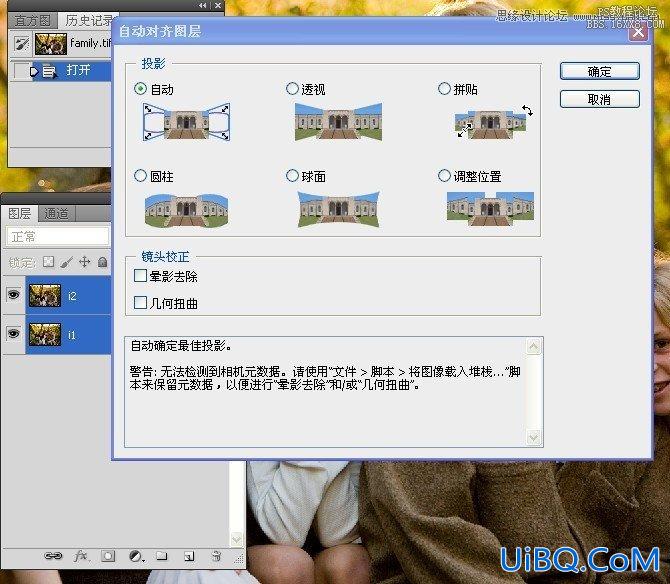Enable the 几何扭曲 checkbox

[x=140, y=302]
